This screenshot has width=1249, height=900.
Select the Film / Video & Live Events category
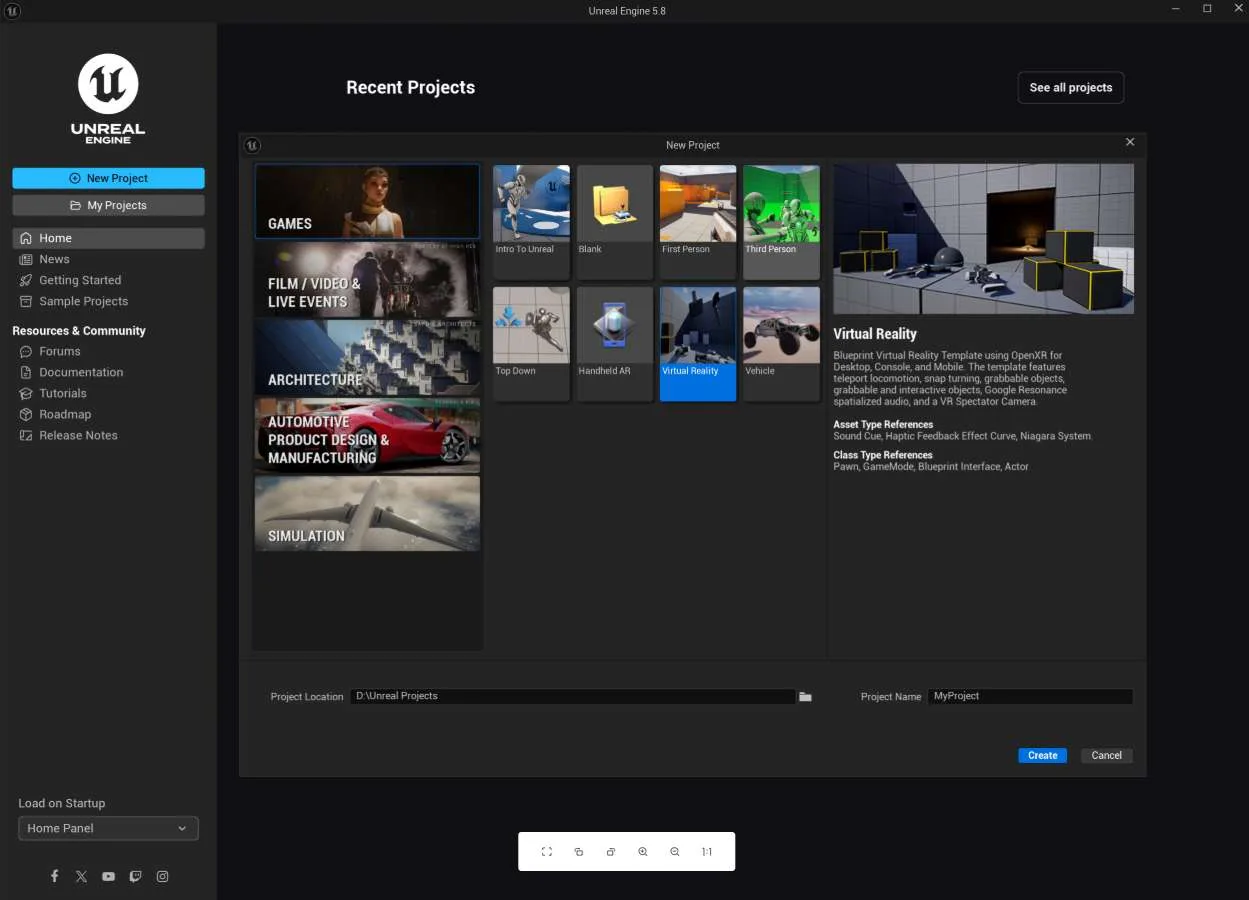pyautogui.click(x=367, y=279)
